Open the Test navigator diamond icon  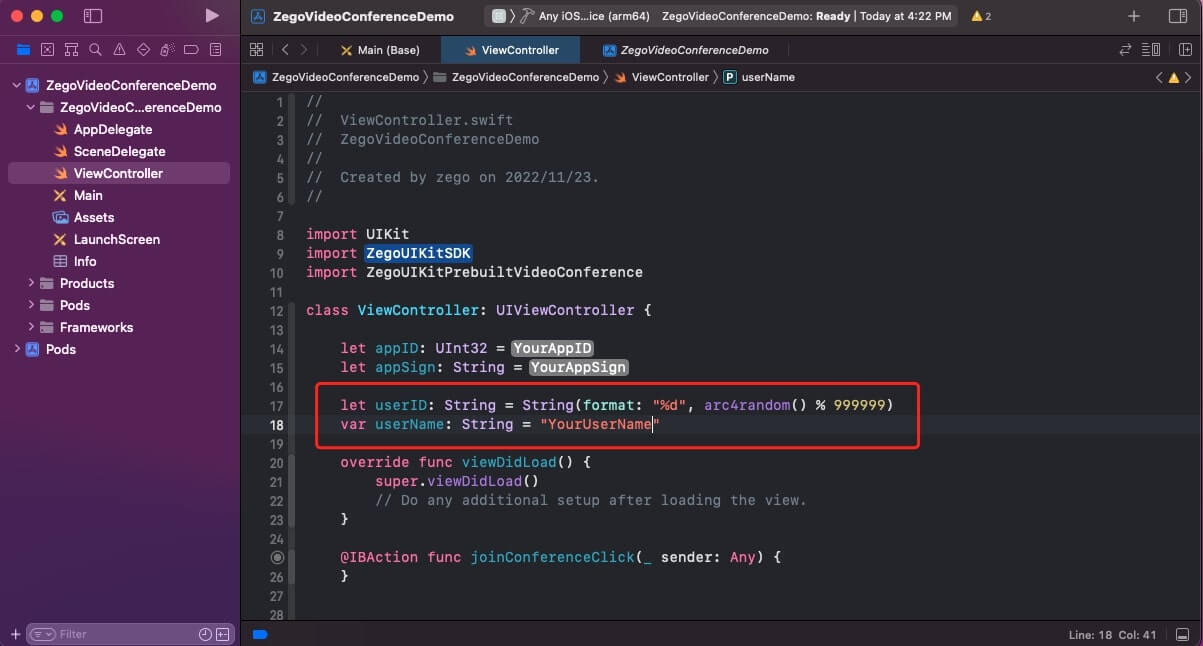pos(143,49)
